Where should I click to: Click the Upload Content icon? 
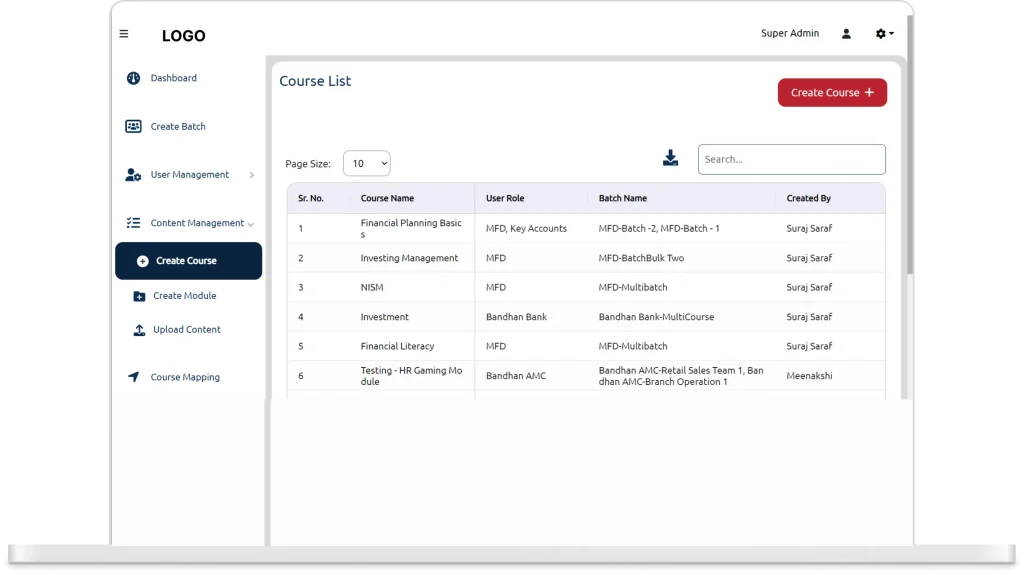pos(139,330)
